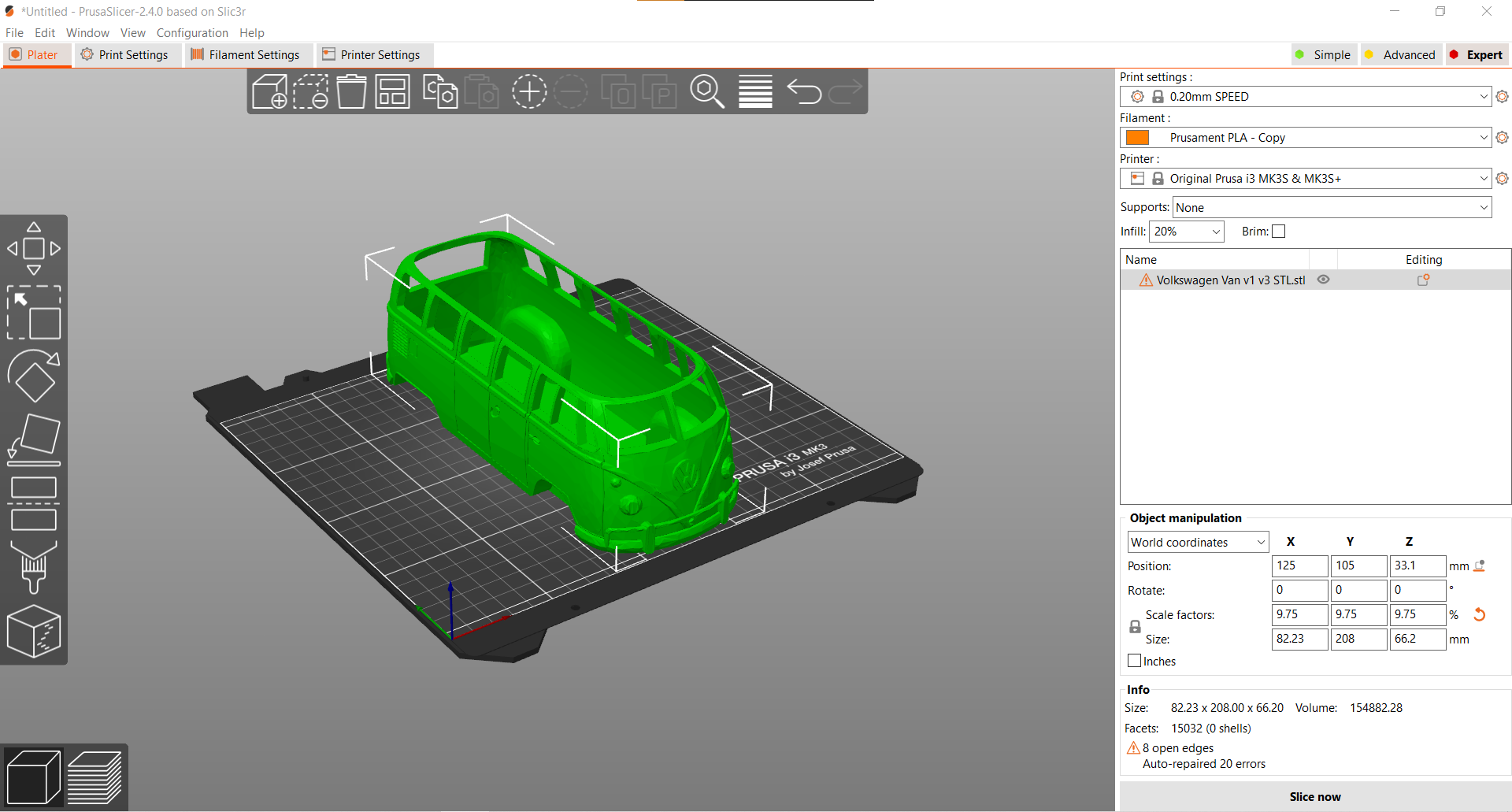Click the Split to objects icon
Image resolution: width=1512 pixels, height=812 pixels.
click(x=619, y=92)
